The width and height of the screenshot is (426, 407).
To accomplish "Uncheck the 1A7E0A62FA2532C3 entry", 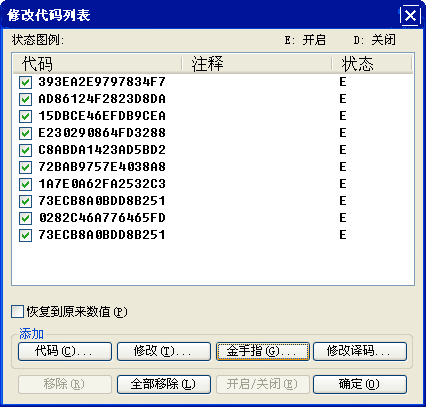I will tap(25, 184).
